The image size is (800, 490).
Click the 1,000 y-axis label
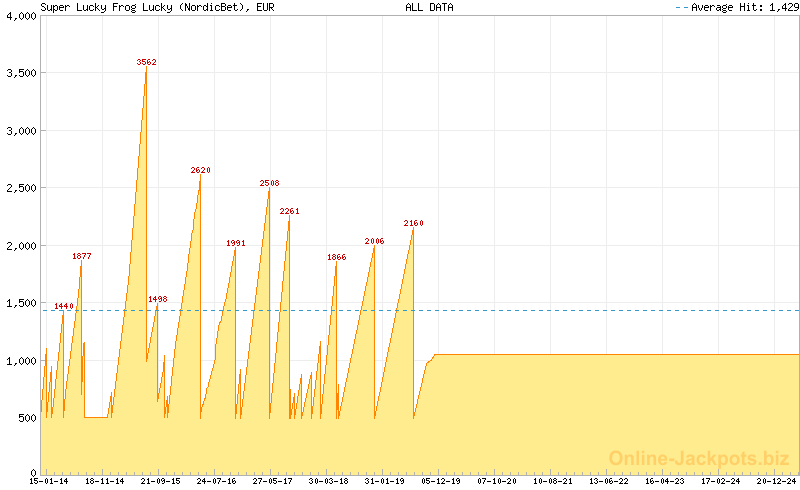21,361
